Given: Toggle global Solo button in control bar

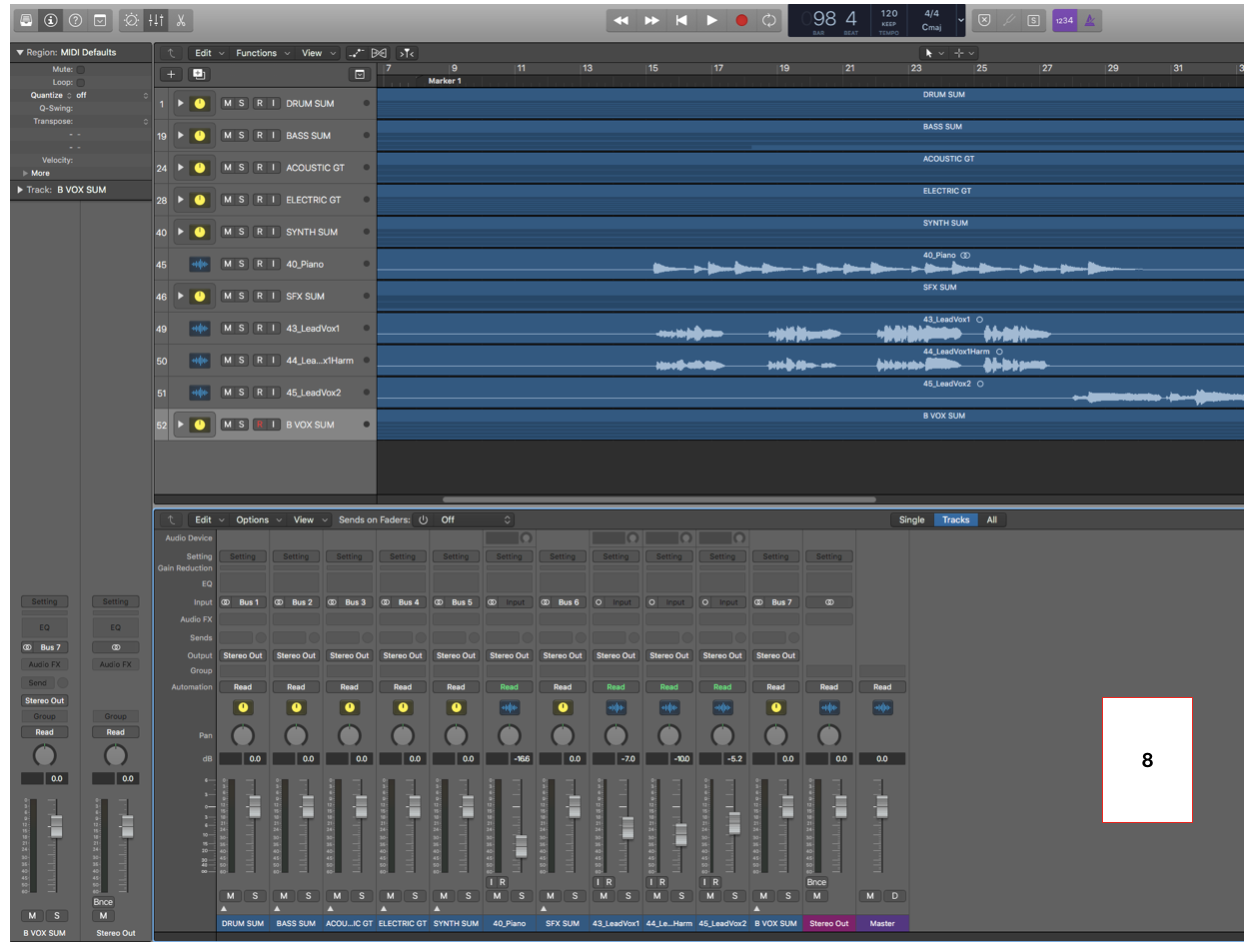Looking at the screenshot, I should tap(1033, 20).
